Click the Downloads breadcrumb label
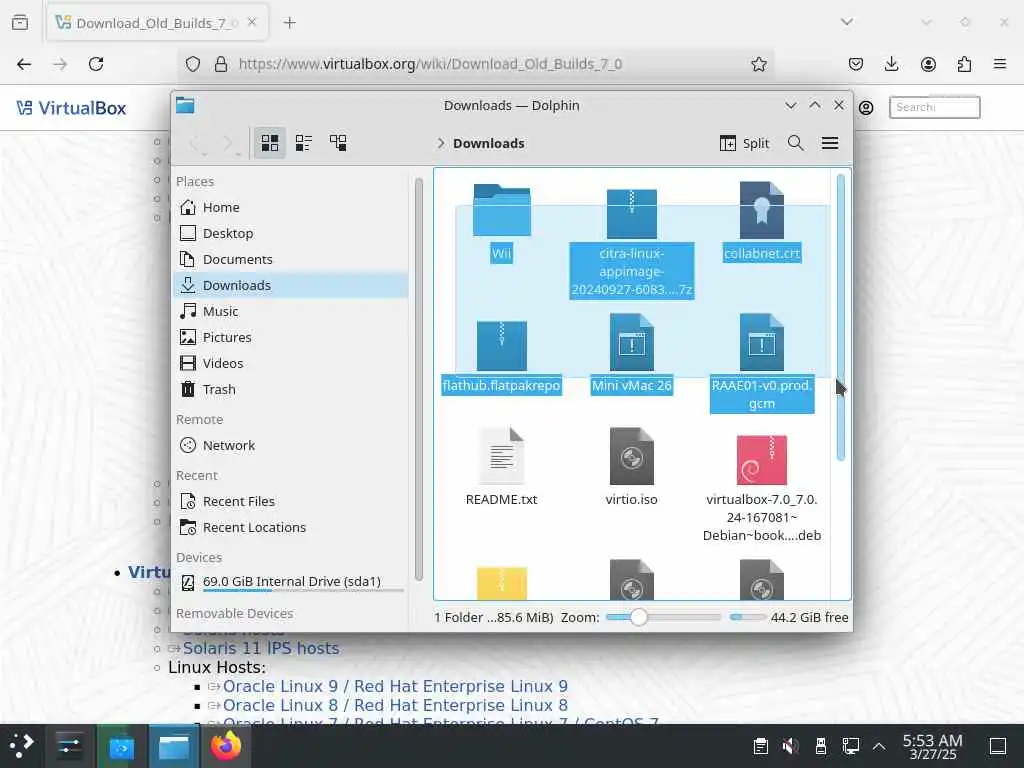This screenshot has width=1024, height=768. tap(488, 143)
